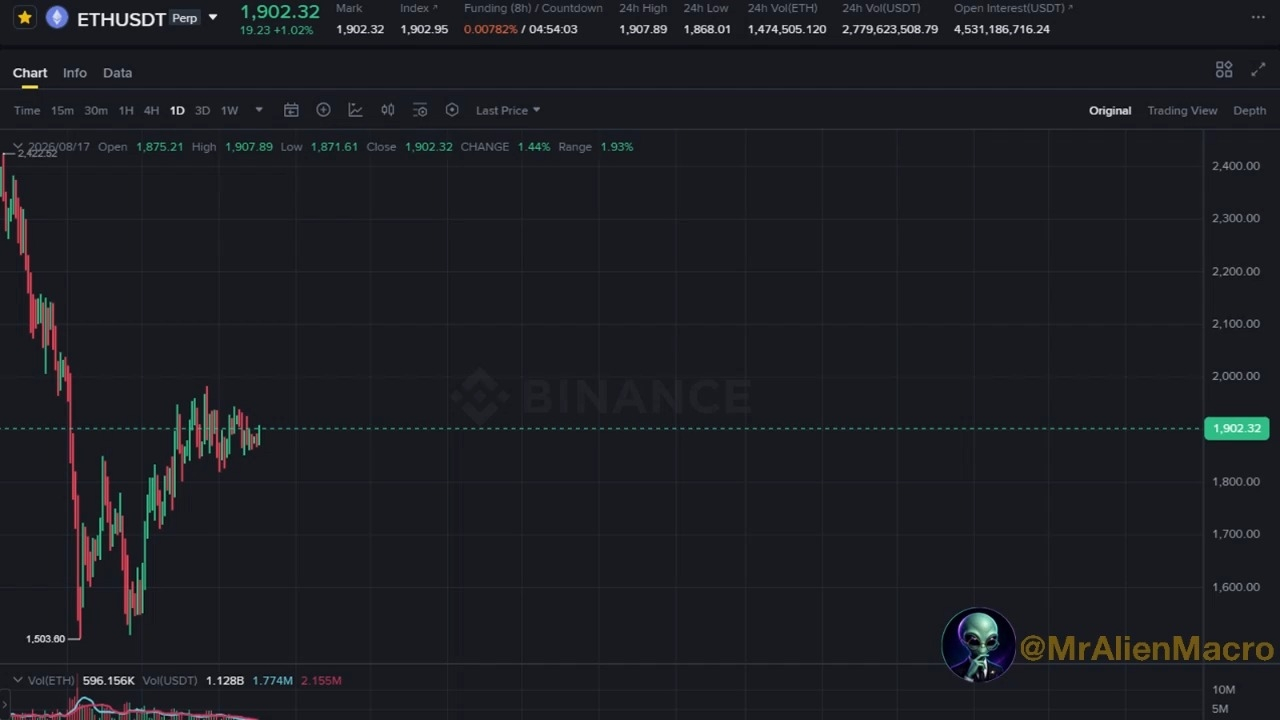This screenshot has width=1280, height=720.
Task: Click the large 1,902.32 last price
Action: [279, 11]
